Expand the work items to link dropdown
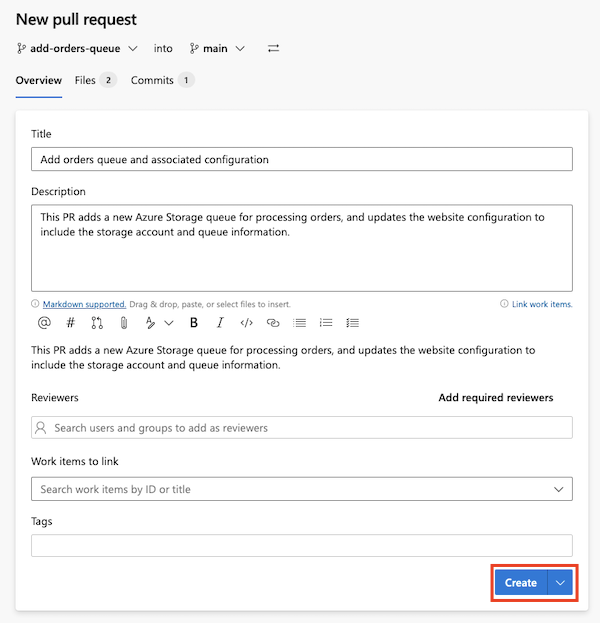600x623 pixels. point(559,489)
